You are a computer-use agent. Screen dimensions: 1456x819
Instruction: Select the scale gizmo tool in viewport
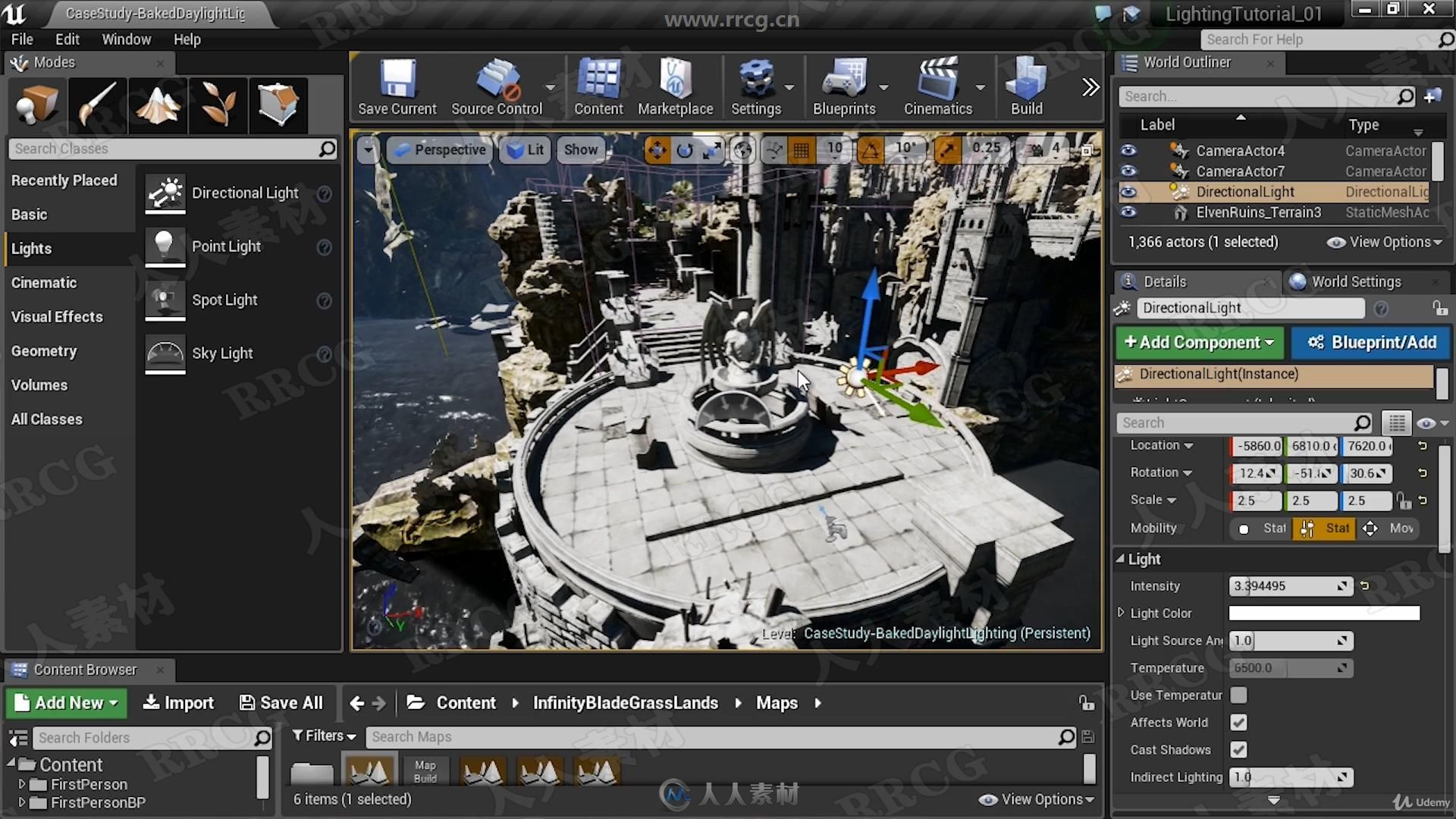tap(712, 150)
